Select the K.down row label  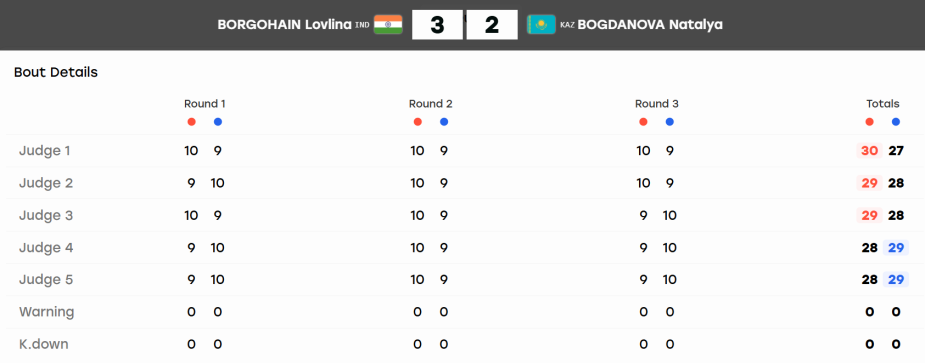44,344
